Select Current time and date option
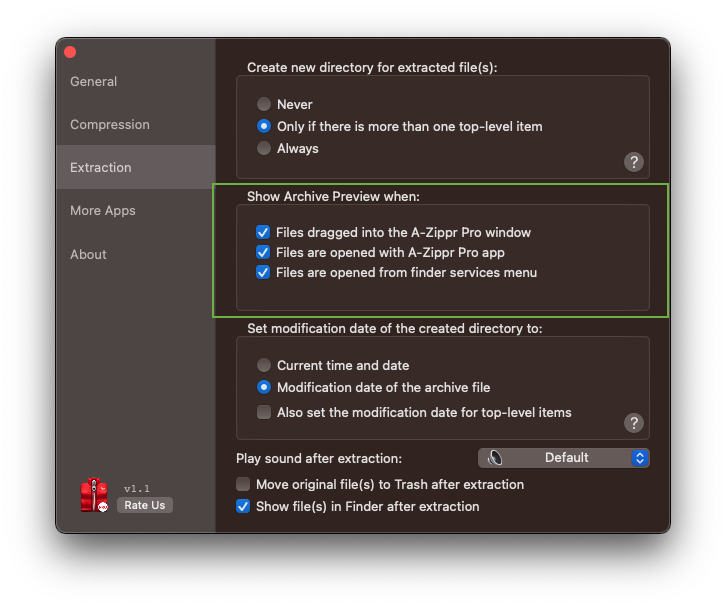Image resolution: width=726 pixels, height=607 pixels. [x=264, y=365]
